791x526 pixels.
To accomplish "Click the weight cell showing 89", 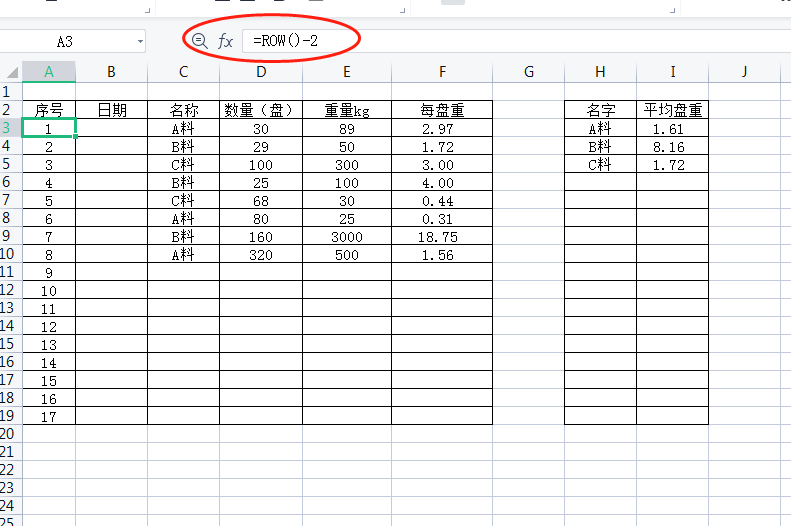I will pos(347,128).
